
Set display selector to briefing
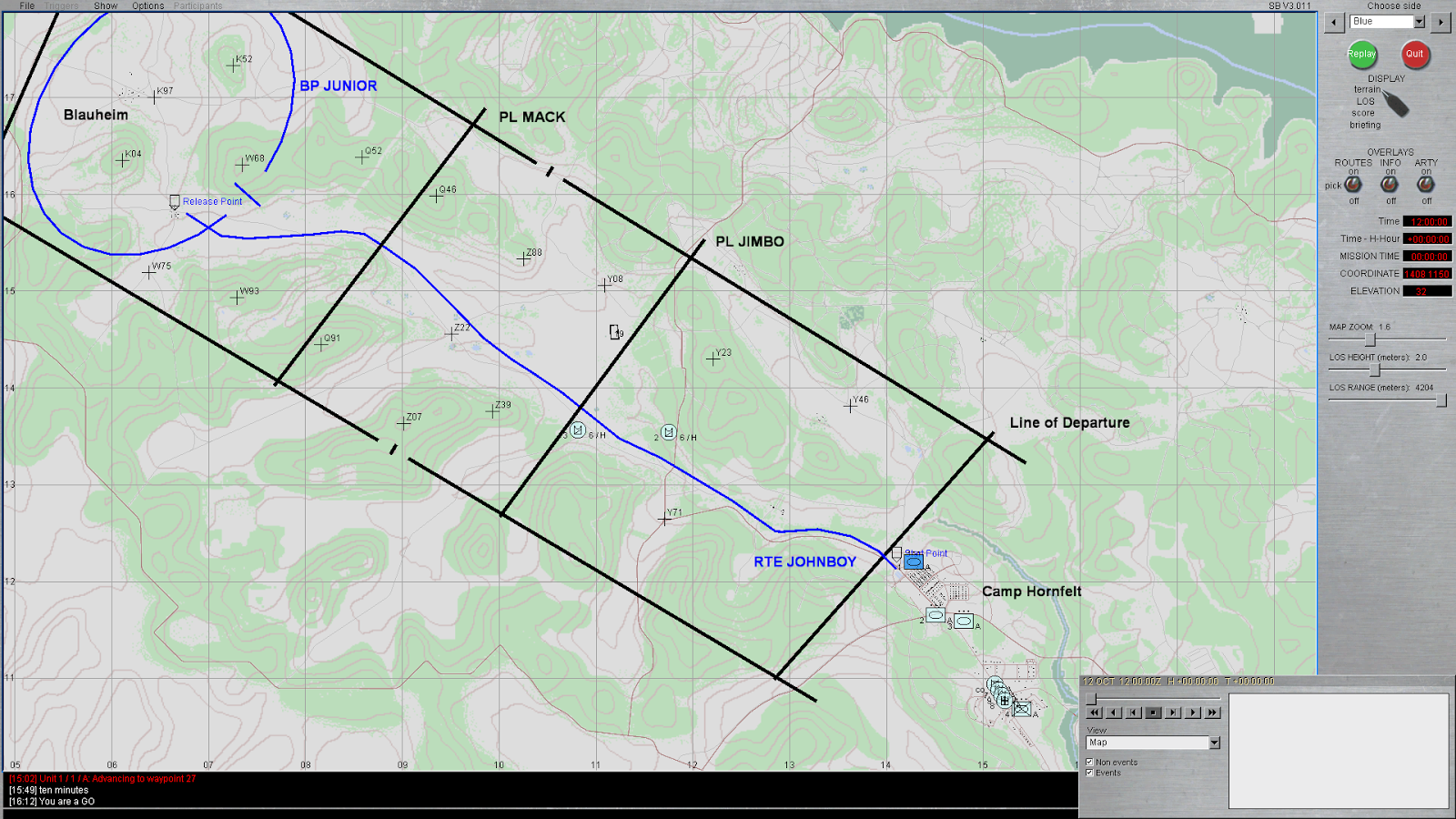click(x=1365, y=125)
